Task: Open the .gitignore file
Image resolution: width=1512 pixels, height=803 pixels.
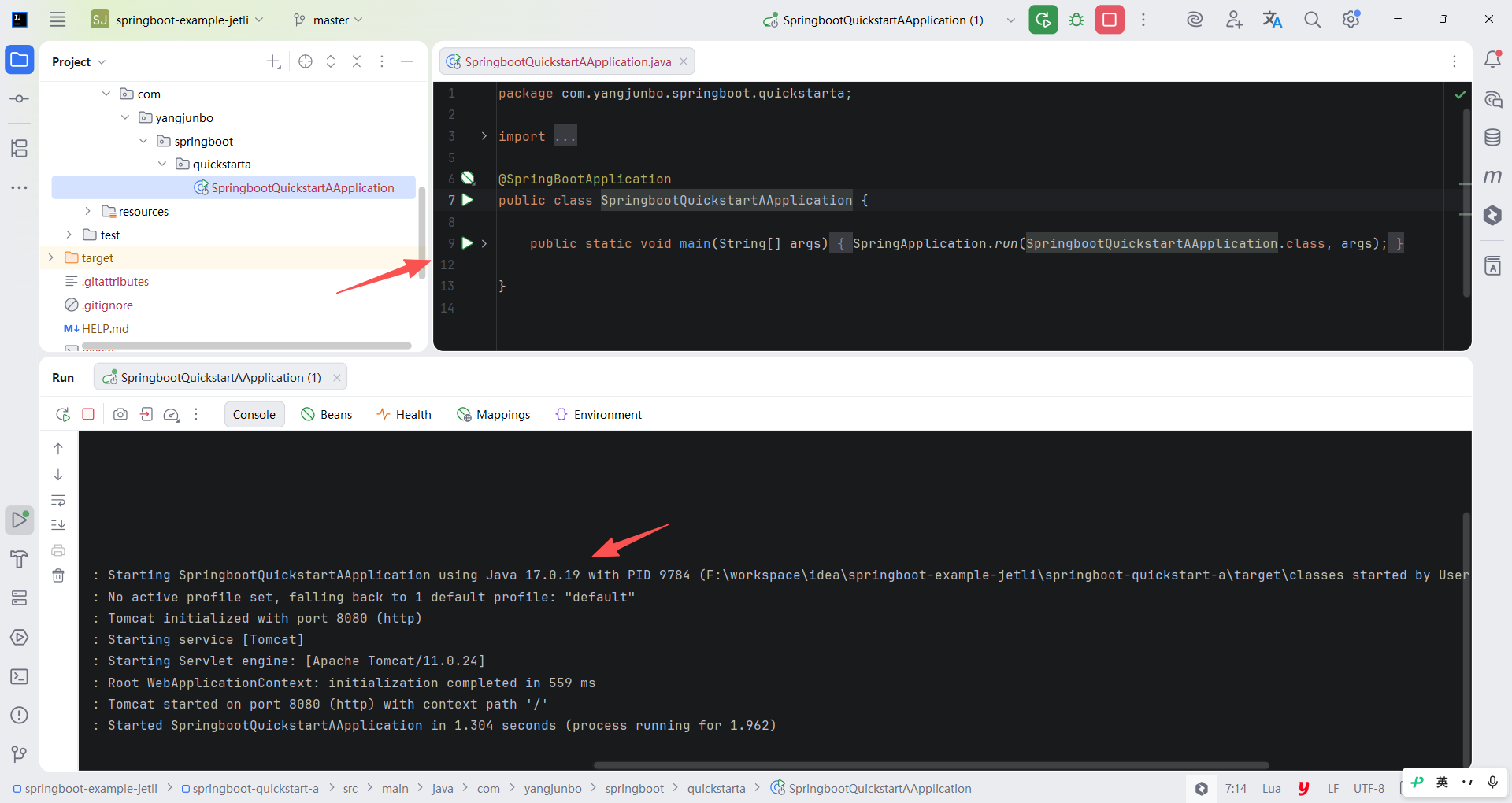Action: (x=107, y=305)
